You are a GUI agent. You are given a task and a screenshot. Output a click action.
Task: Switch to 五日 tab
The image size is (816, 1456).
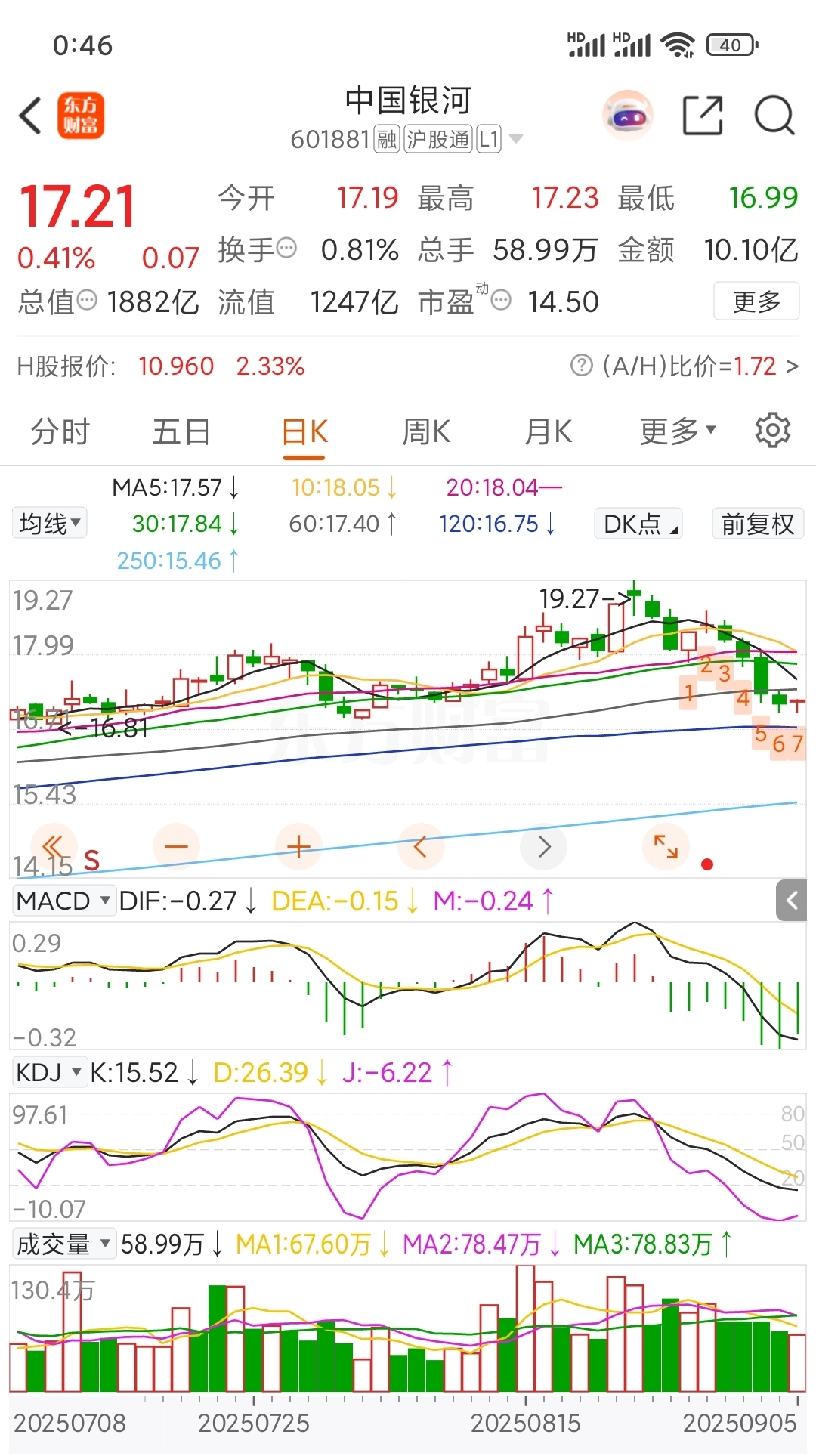click(x=181, y=431)
